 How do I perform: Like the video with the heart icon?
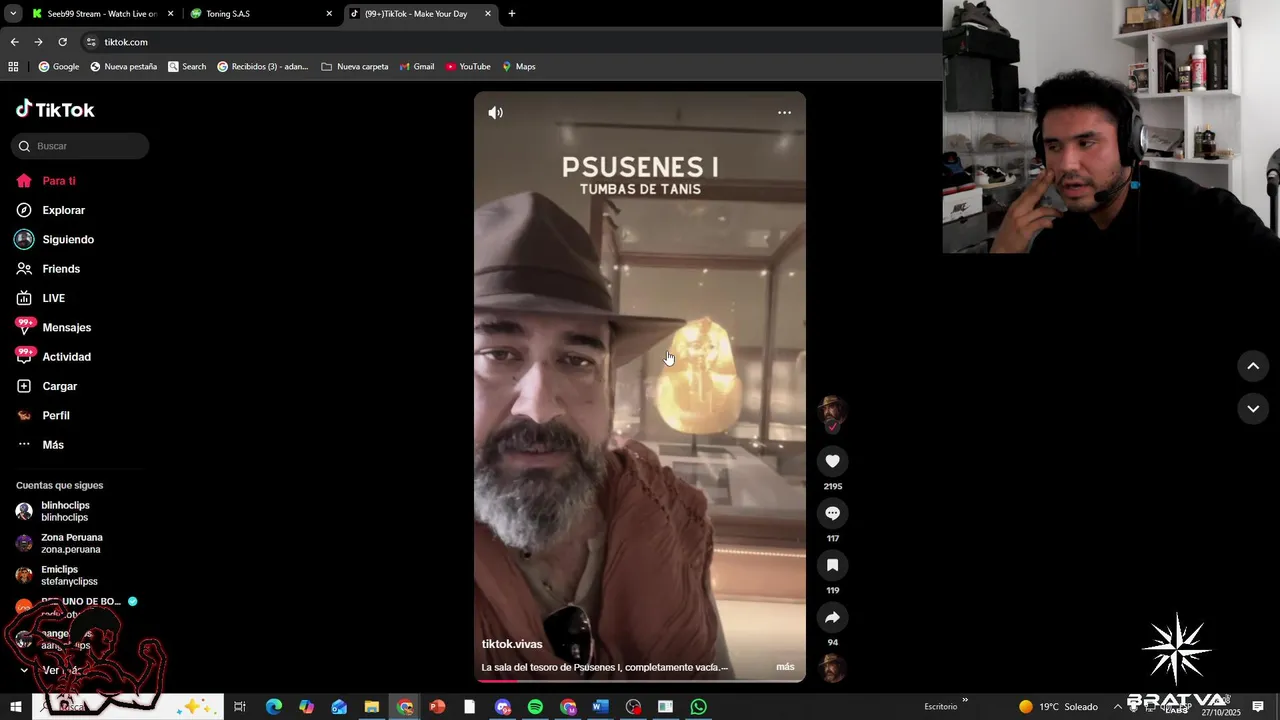pos(832,461)
